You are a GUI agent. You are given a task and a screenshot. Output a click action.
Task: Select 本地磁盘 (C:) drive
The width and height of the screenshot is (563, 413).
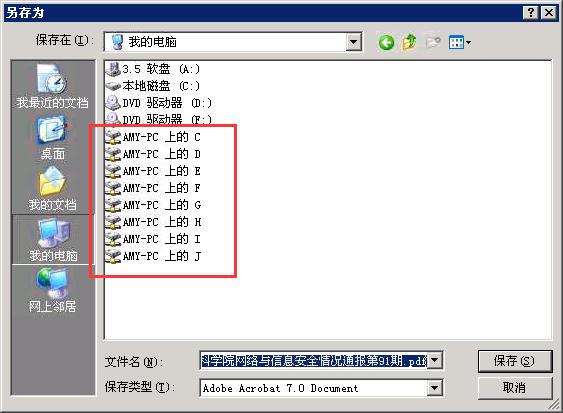click(152, 86)
